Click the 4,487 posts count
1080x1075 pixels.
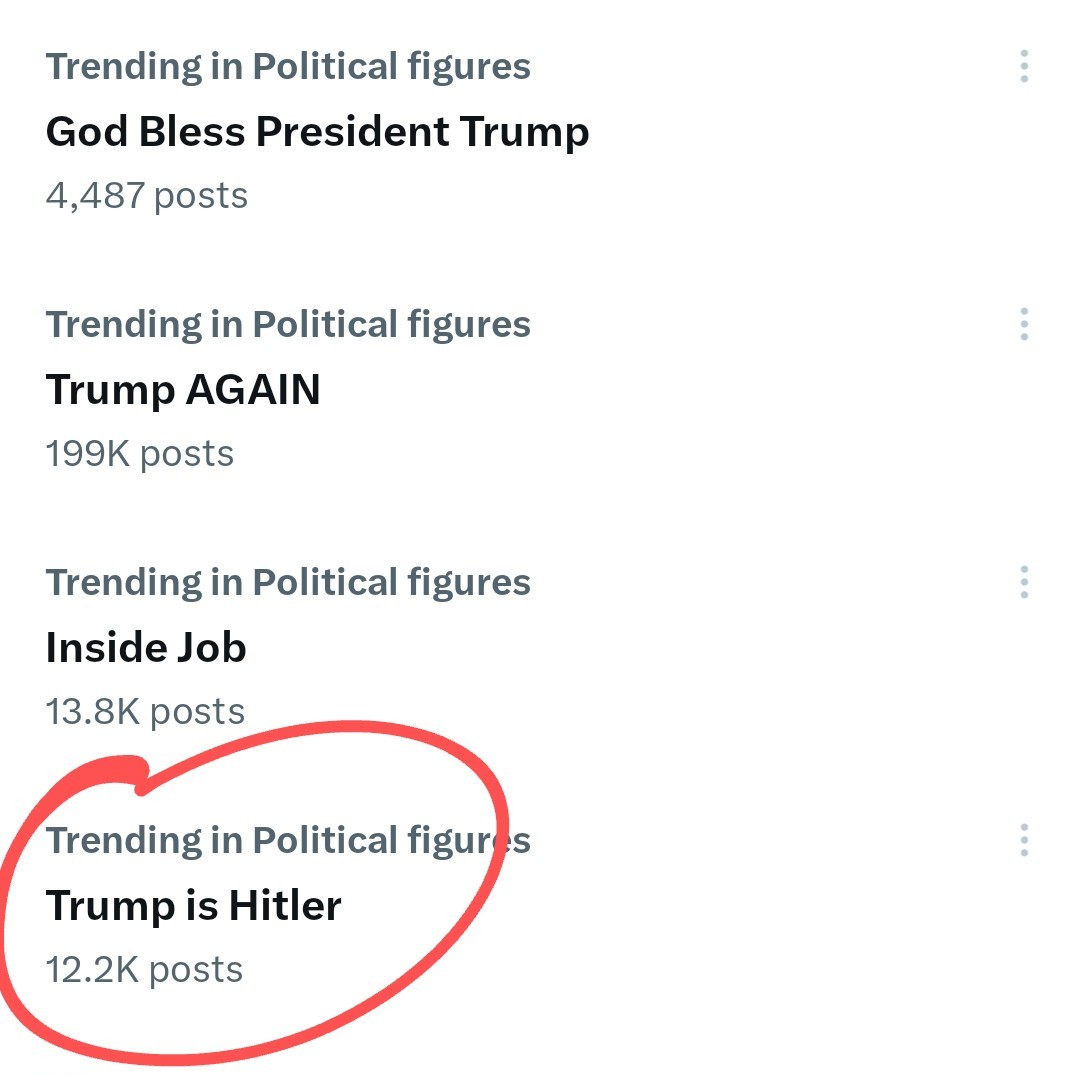pyautogui.click(x=146, y=196)
